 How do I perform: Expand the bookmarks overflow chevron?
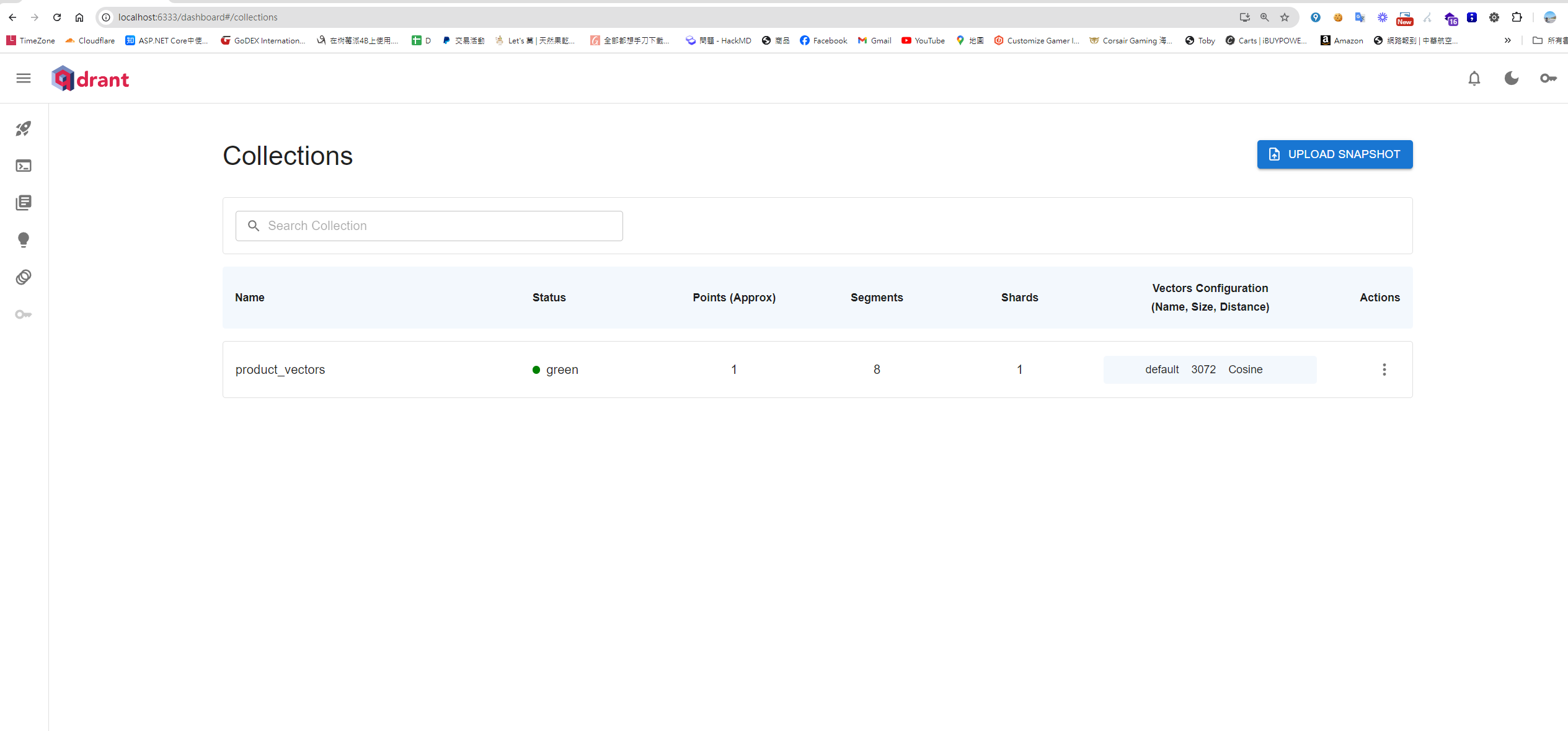(x=1508, y=40)
